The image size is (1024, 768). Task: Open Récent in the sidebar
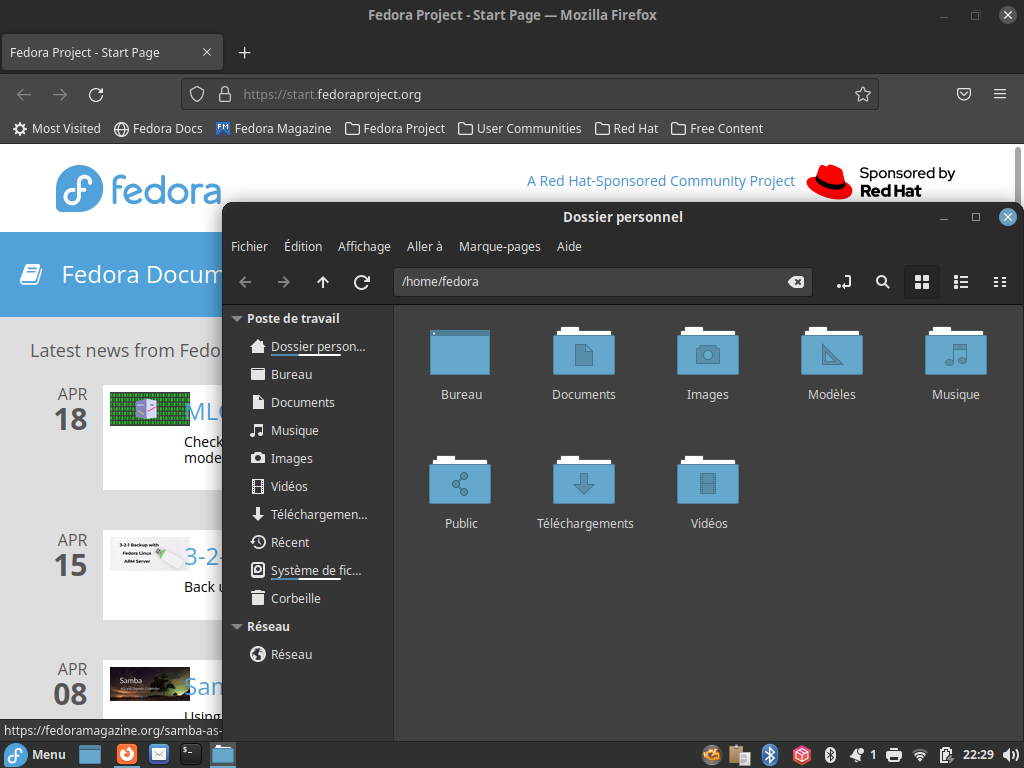point(280,543)
